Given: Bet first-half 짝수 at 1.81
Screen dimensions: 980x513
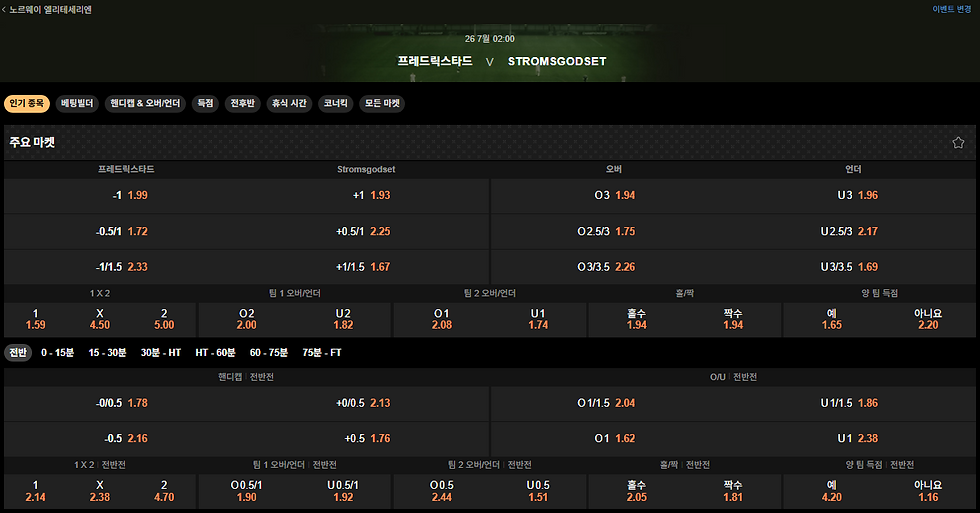Looking at the screenshot, I should [733, 491].
